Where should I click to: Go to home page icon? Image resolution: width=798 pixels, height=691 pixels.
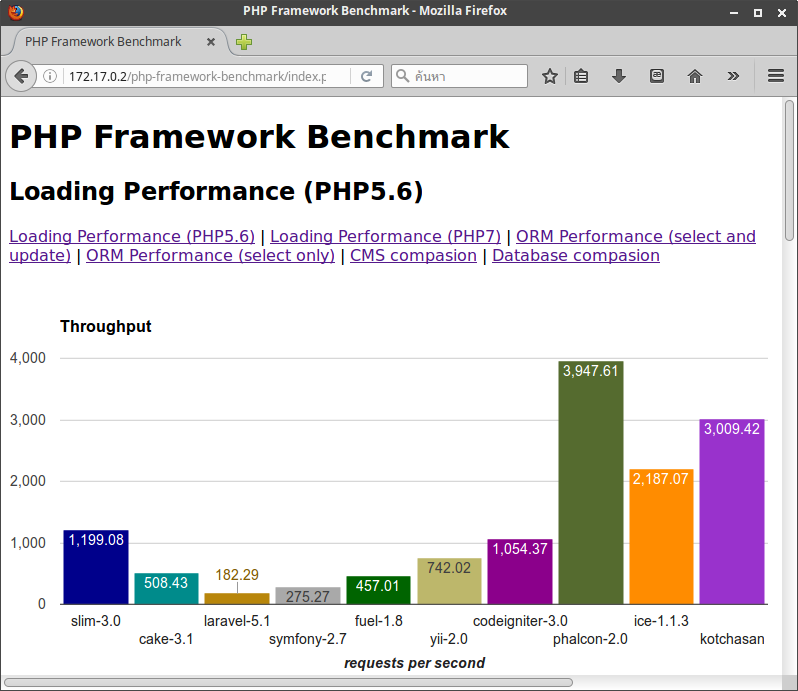[x=695, y=76]
